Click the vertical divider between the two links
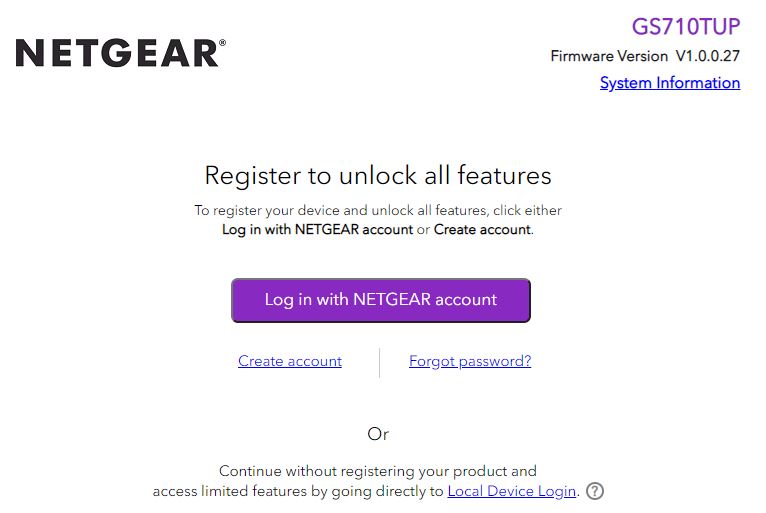This screenshot has width=766, height=513. (x=380, y=362)
